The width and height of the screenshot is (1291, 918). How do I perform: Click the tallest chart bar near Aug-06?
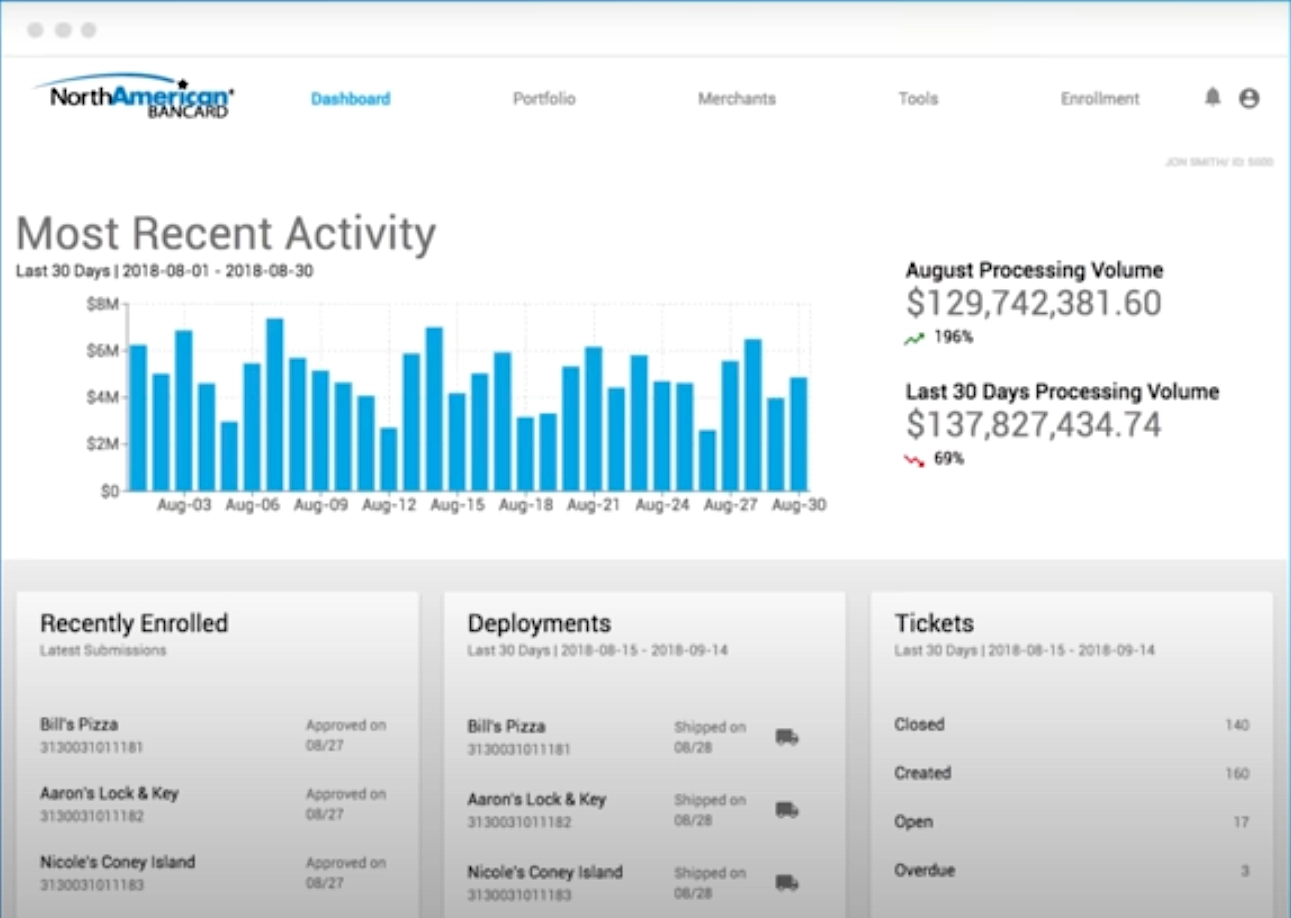274,404
